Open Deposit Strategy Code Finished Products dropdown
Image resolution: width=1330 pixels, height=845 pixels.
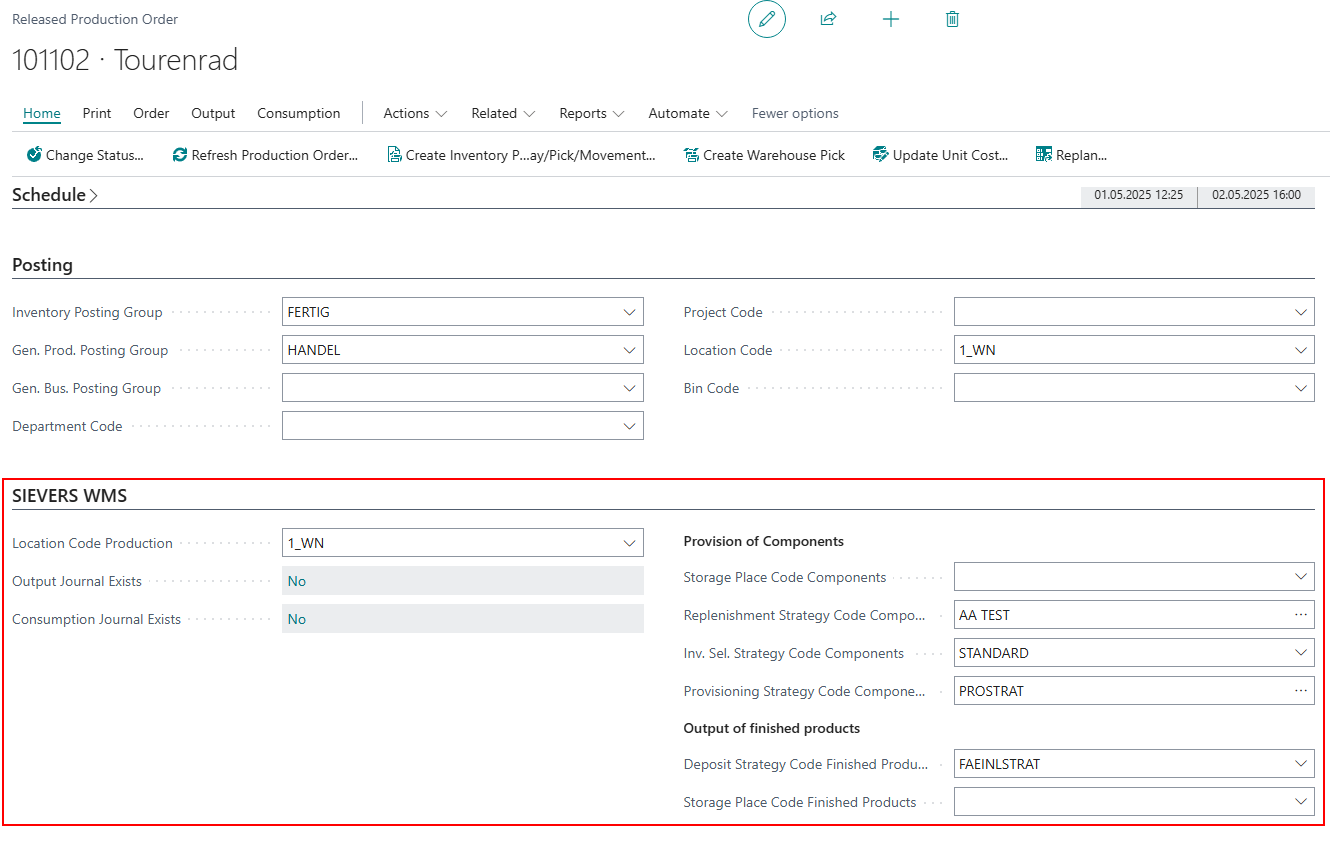tap(1300, 764)
